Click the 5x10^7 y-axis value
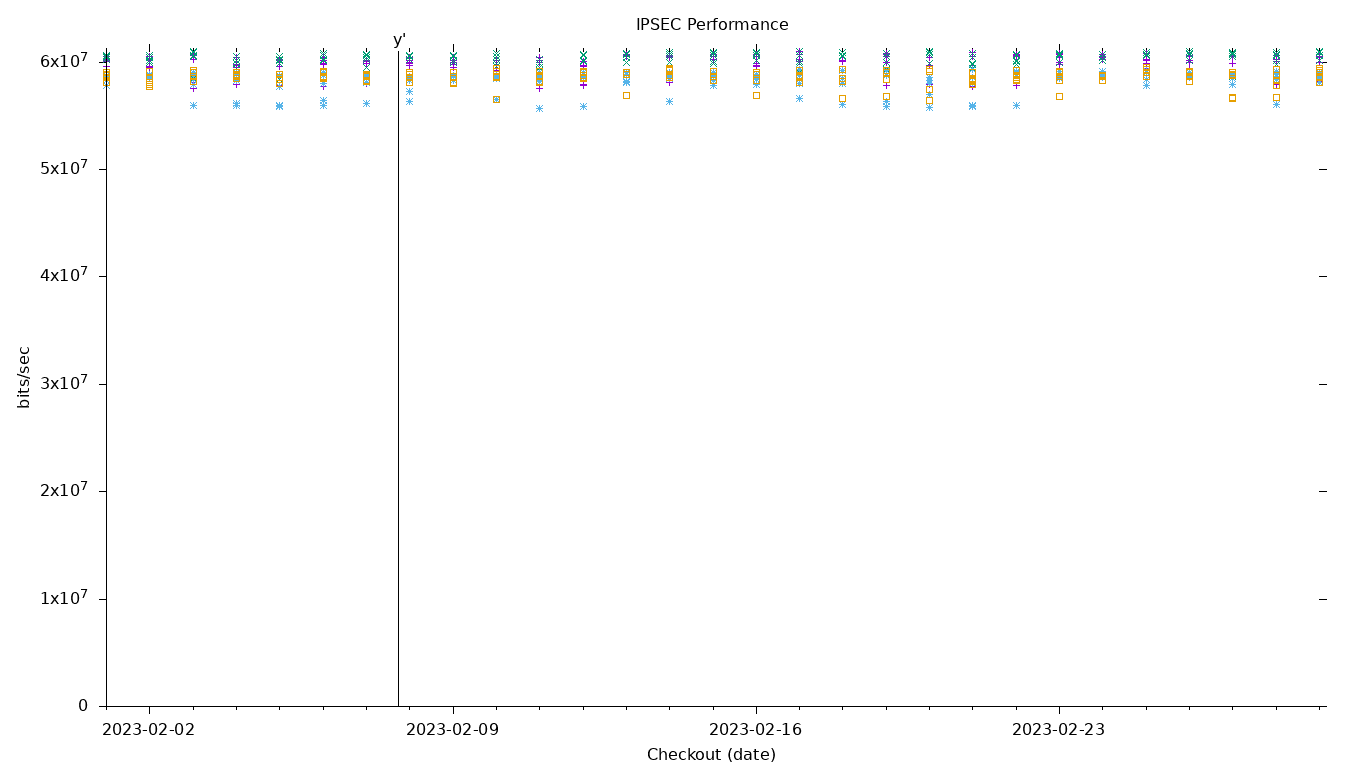 [x=64, y=167]
